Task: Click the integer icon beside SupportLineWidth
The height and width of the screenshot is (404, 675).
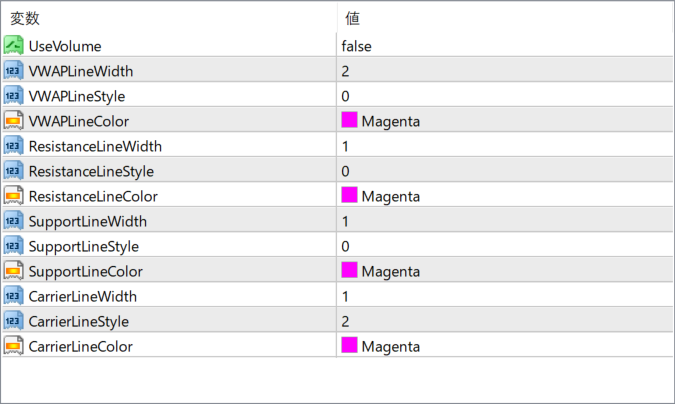Action: 13,221
